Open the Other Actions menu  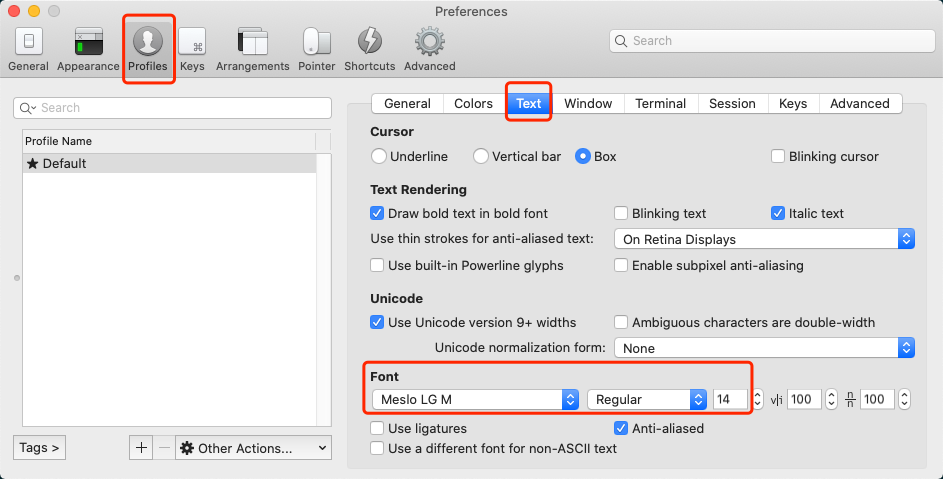(x=253, y=448)
